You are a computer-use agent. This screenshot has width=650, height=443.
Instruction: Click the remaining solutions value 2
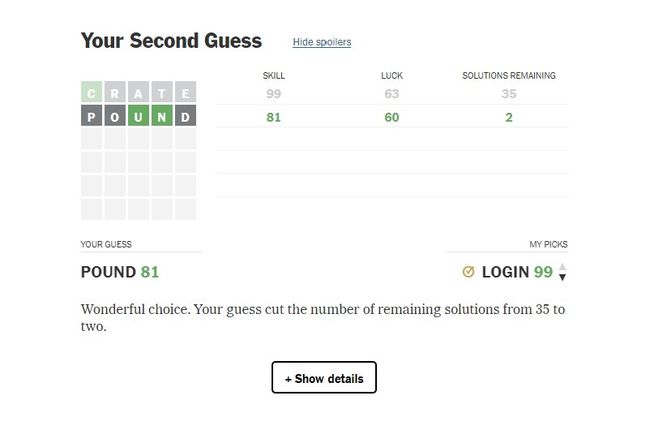pyautogui.click(x=509, y=117)
